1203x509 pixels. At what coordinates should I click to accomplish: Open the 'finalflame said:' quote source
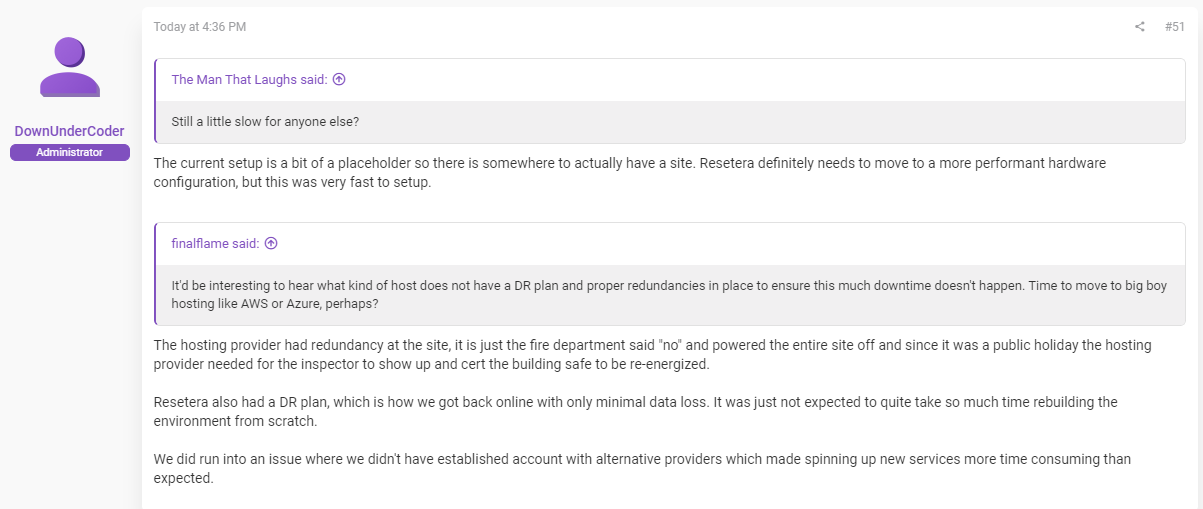coord(215,243)
